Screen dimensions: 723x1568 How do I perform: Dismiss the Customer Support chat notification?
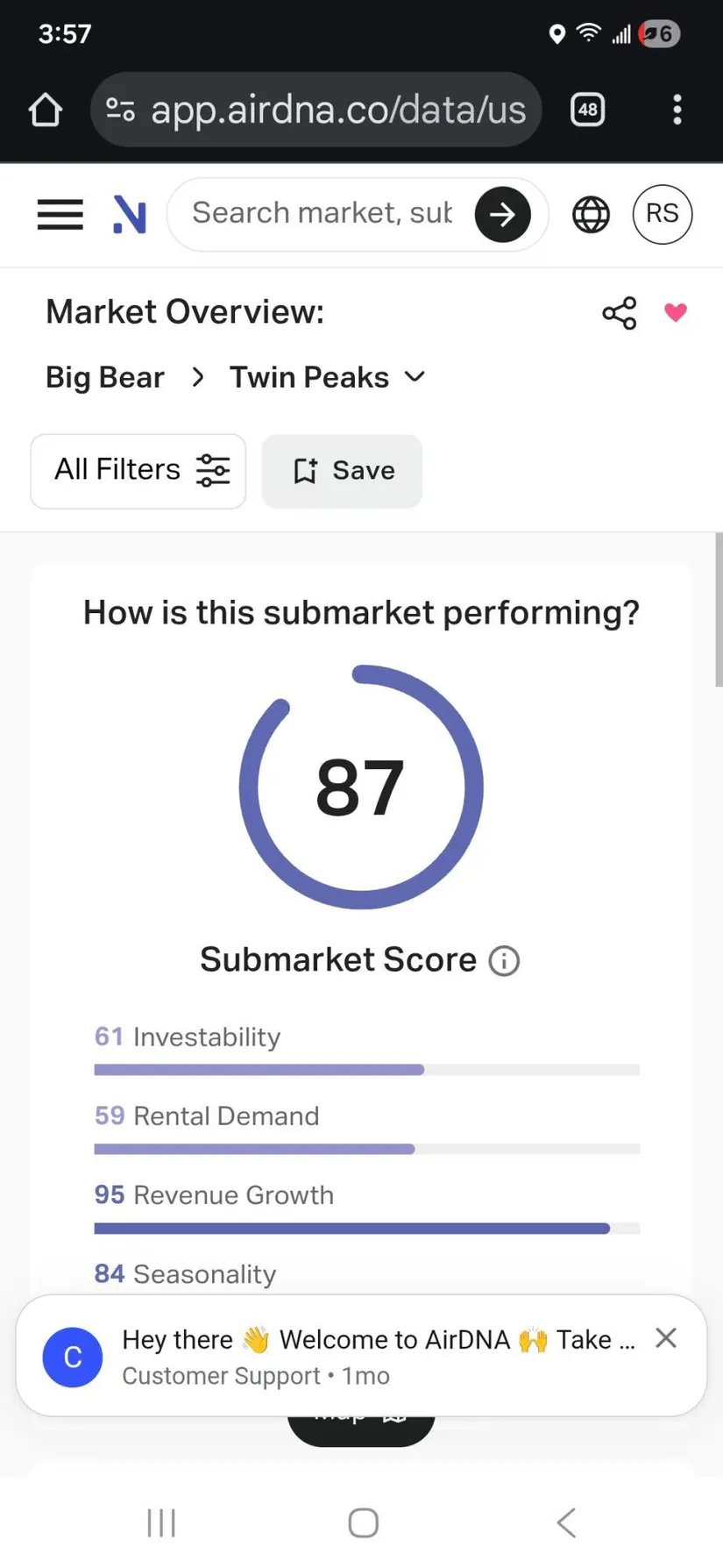[666, 1337]
